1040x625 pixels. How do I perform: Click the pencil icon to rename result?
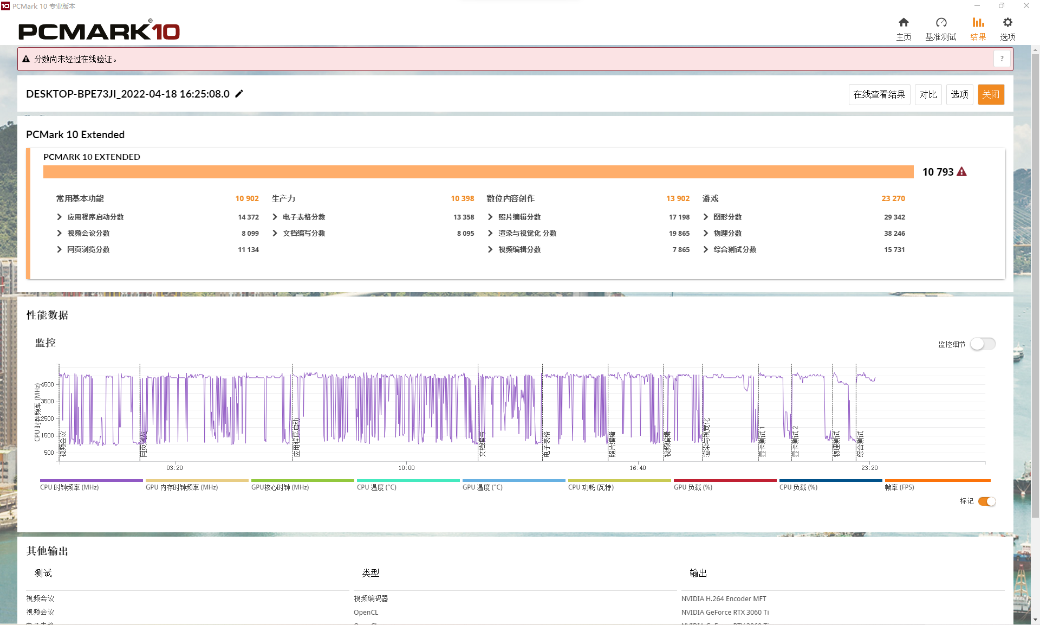(x=239, y=94)
